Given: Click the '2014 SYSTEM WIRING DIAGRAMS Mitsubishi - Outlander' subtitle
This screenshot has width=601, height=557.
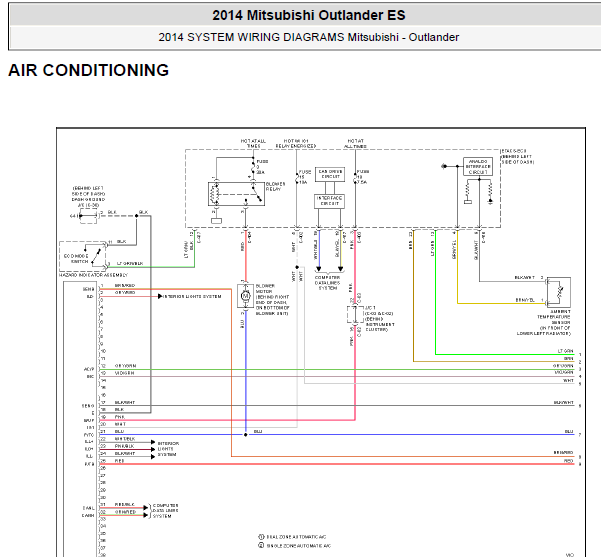Looking at the screenshot, I should [x=309, y=37].
